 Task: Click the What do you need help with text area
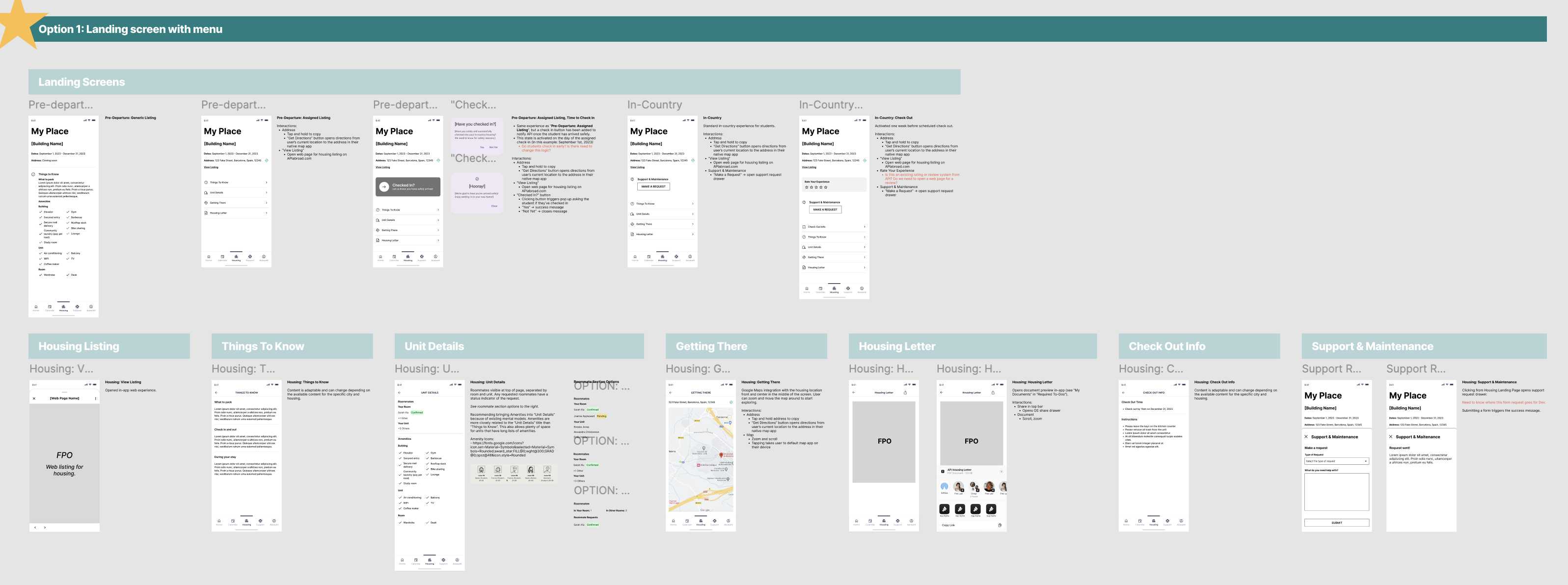1336,492
